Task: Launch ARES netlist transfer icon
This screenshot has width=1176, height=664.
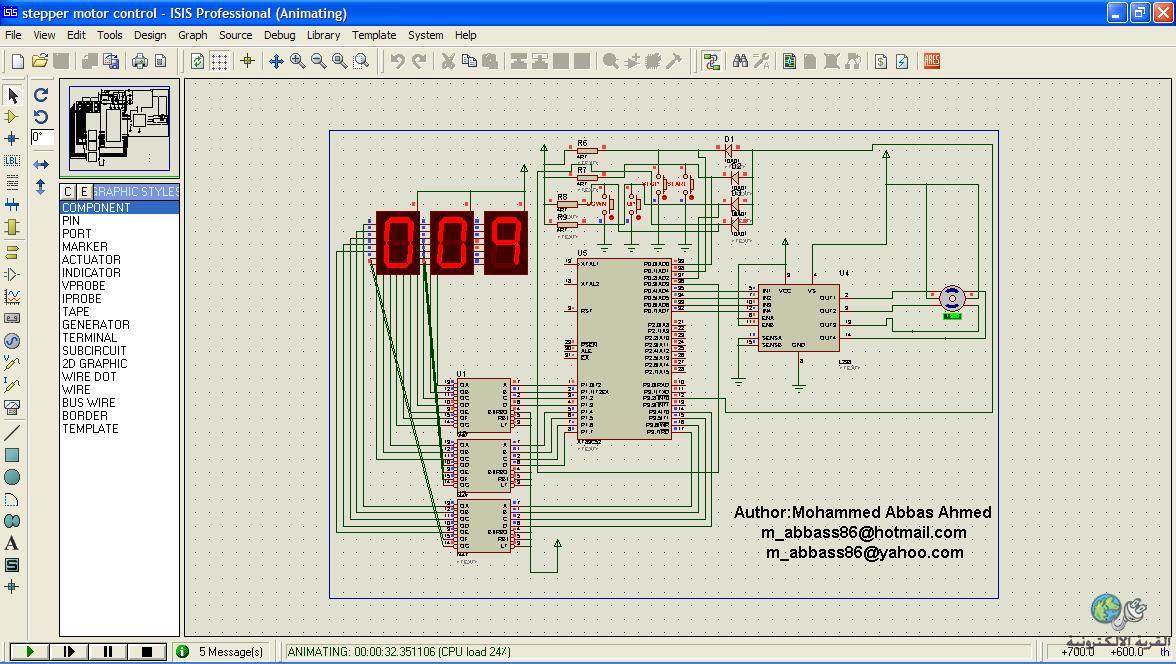Action: click(x=932, y=62)
